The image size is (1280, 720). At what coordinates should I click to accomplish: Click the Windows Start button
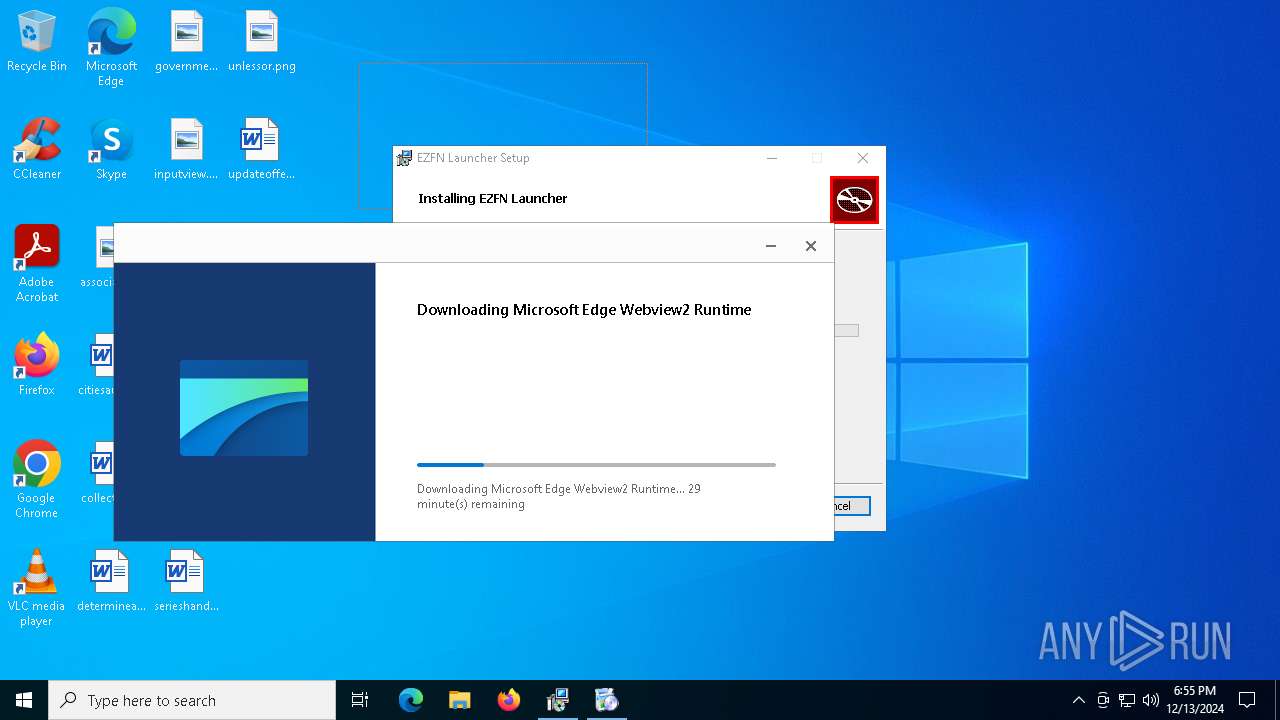(24, 700)
